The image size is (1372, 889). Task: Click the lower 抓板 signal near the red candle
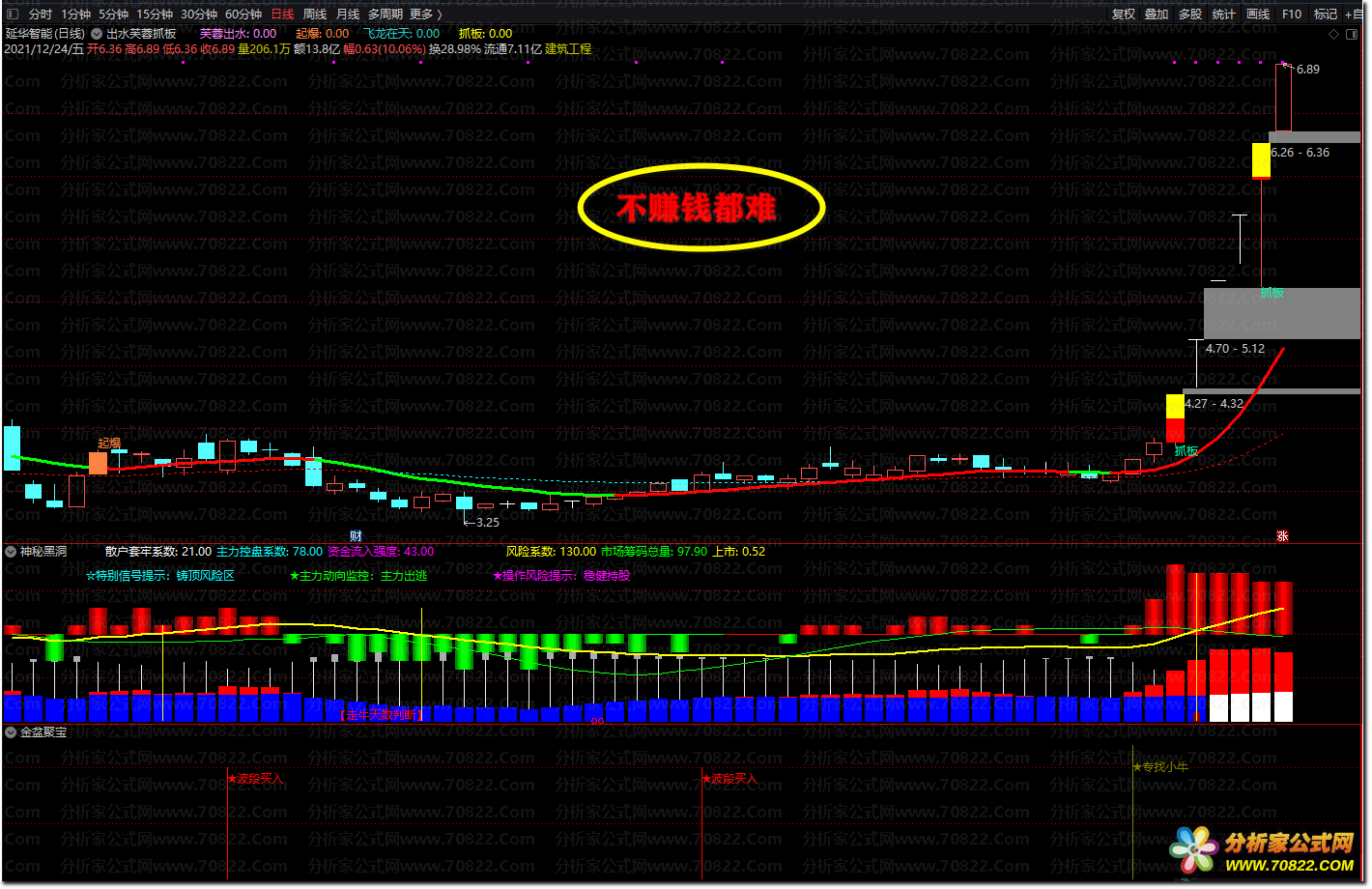tap(1186, 451)
